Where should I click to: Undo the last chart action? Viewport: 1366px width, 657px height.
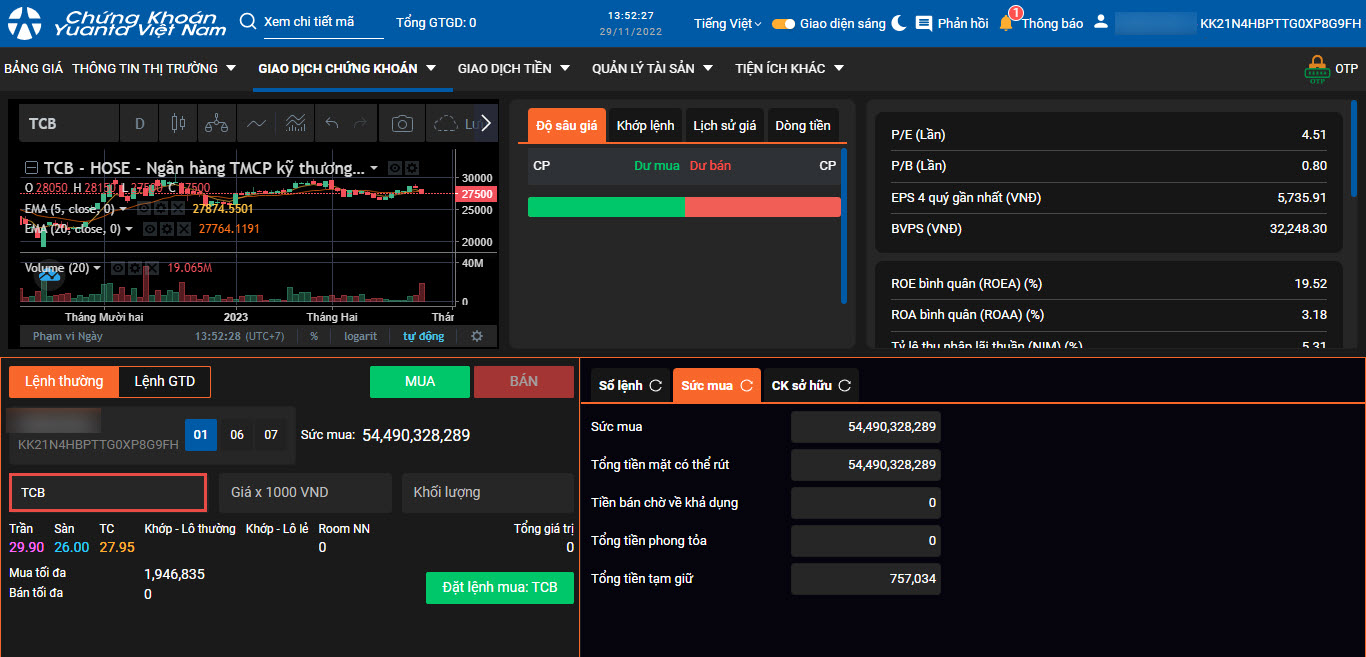(x=333, y=124)
